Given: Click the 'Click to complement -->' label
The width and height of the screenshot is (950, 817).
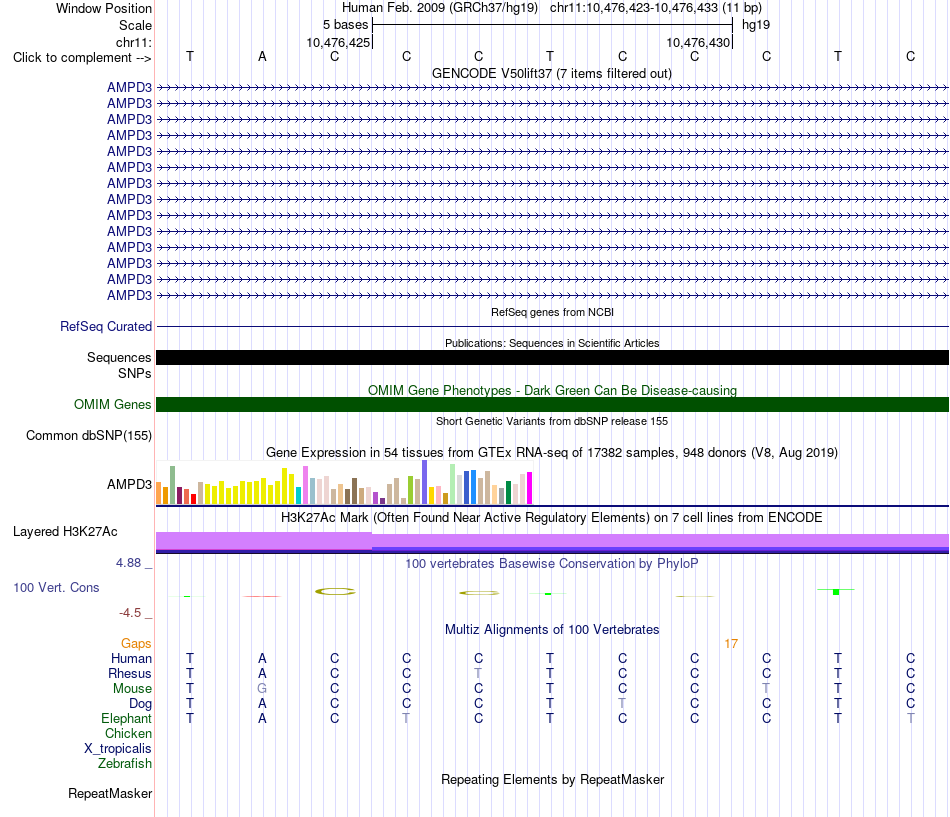Looking at the screenshot, I should [82, 58].
